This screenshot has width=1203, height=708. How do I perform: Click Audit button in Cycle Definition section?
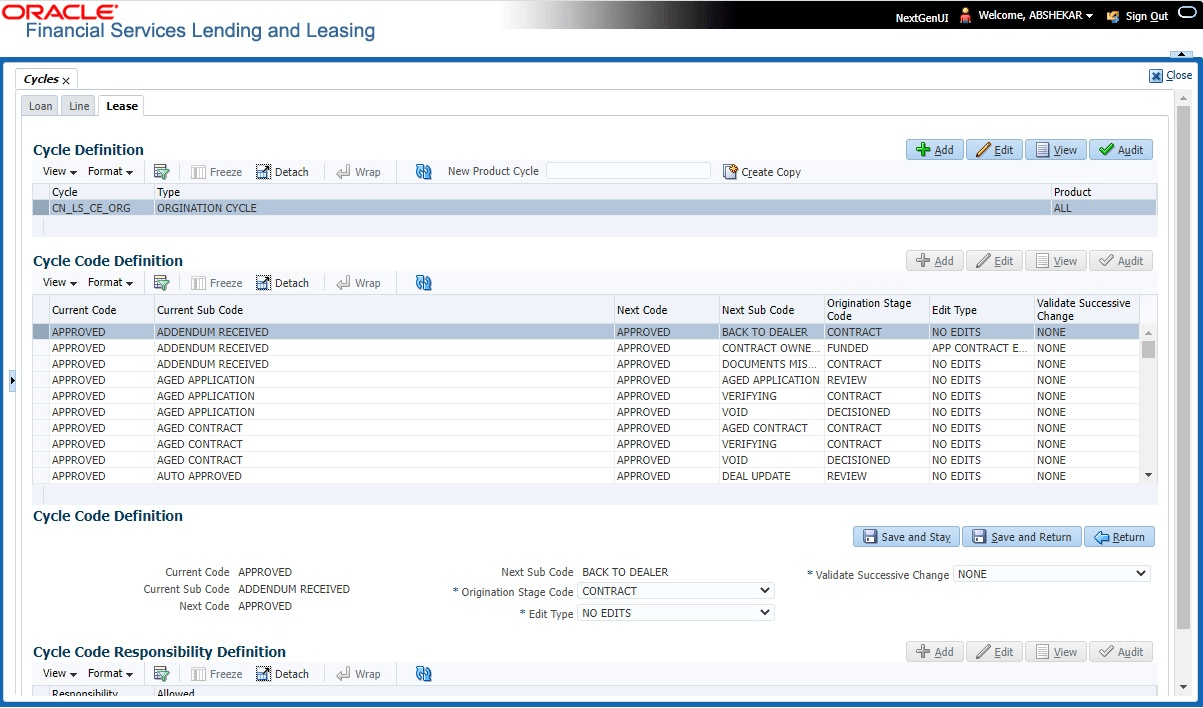click(1121, 150)
